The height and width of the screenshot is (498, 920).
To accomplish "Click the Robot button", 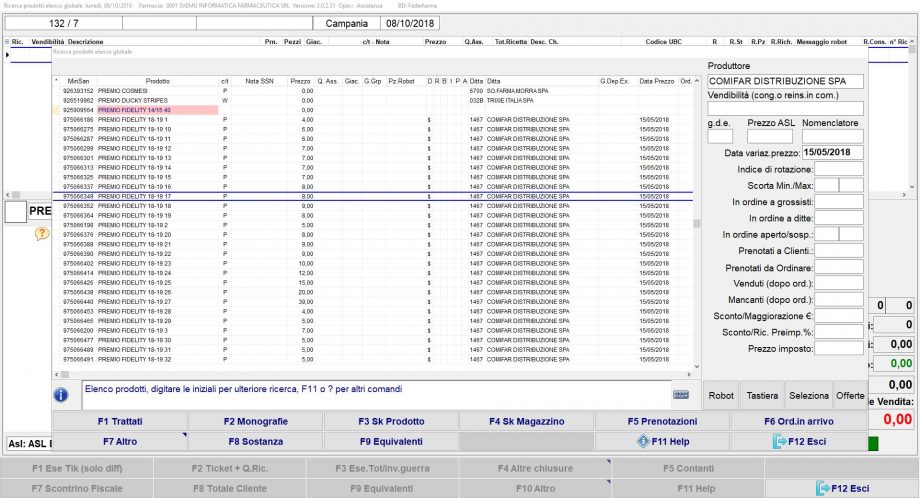I will [x=720, y=396].
